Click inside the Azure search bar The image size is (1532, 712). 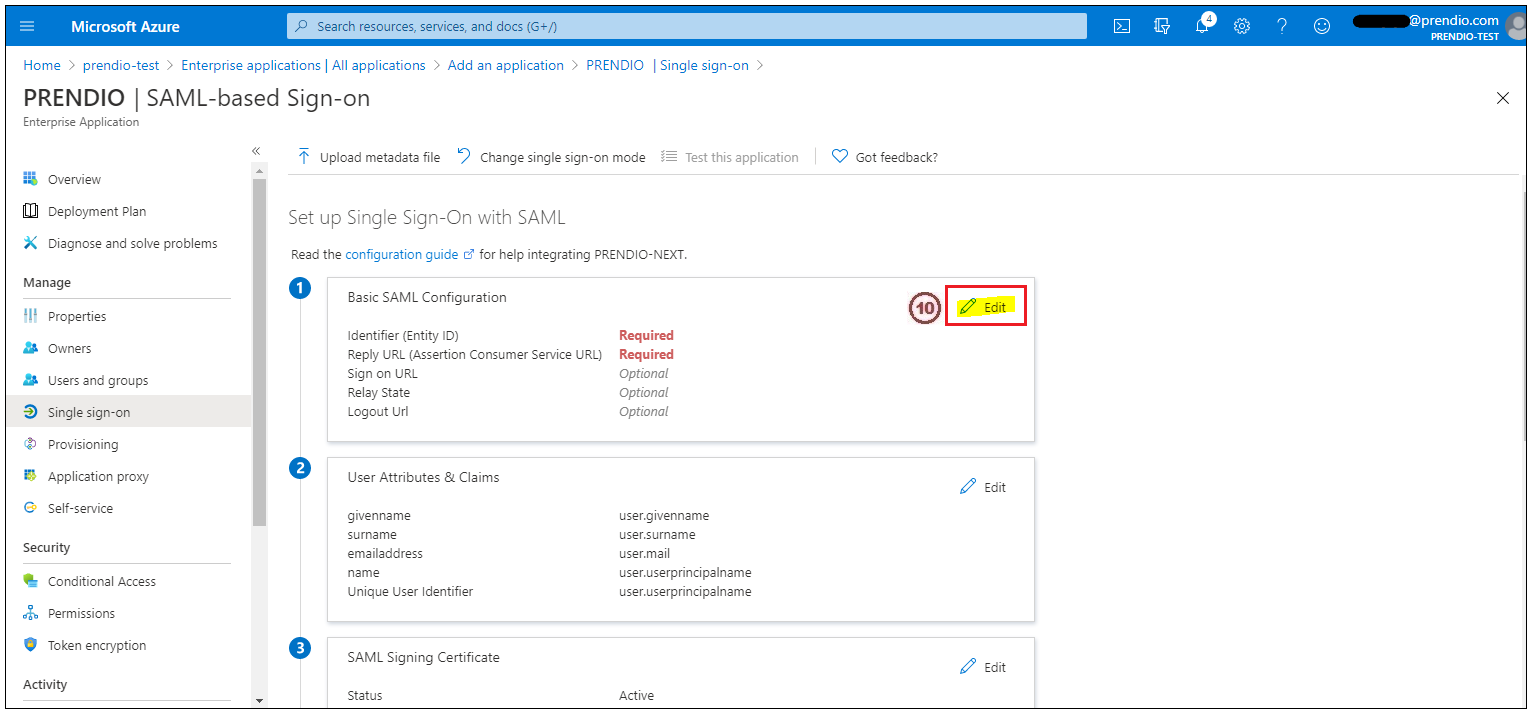tap(690, 26)
